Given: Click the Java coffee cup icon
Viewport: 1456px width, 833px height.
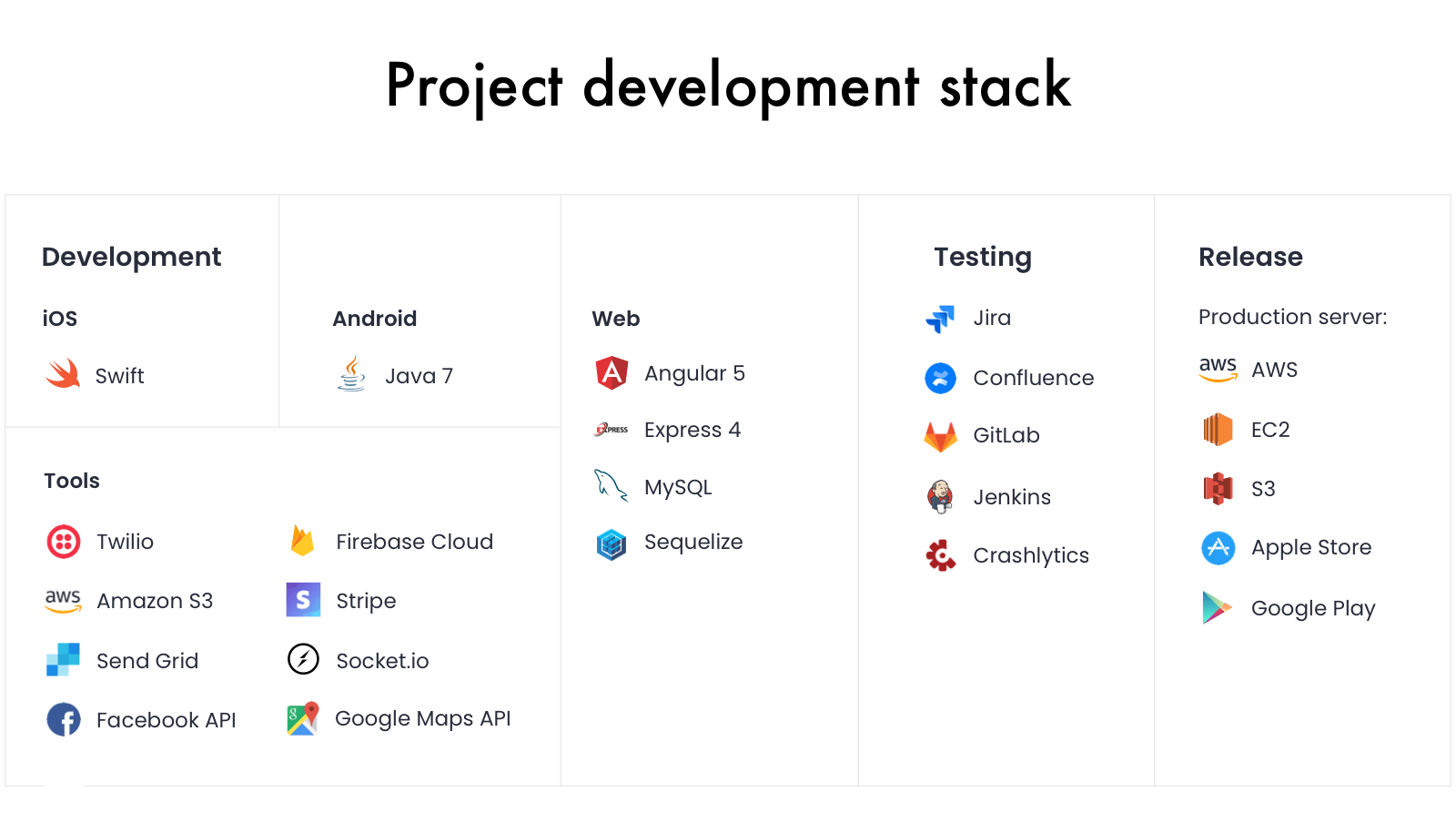Looking at the screenshot, I should point(351,373).
